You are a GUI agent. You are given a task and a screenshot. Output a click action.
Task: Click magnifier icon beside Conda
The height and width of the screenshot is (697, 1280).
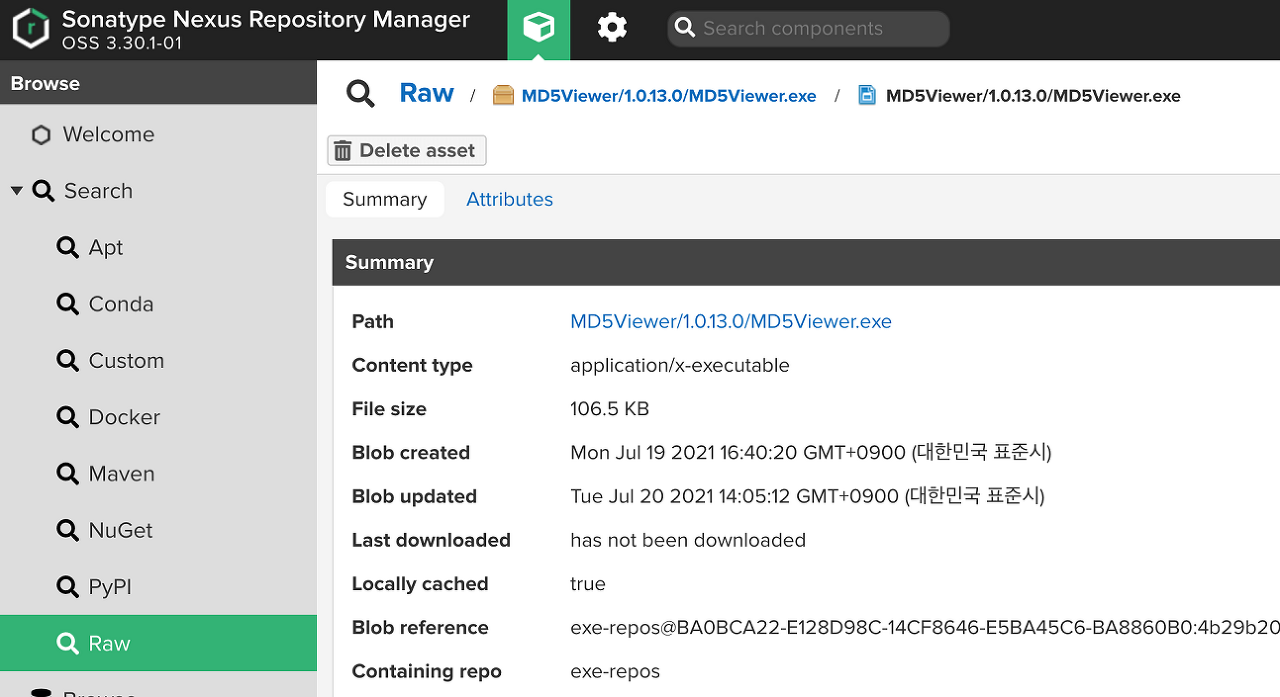pos(67,304)
